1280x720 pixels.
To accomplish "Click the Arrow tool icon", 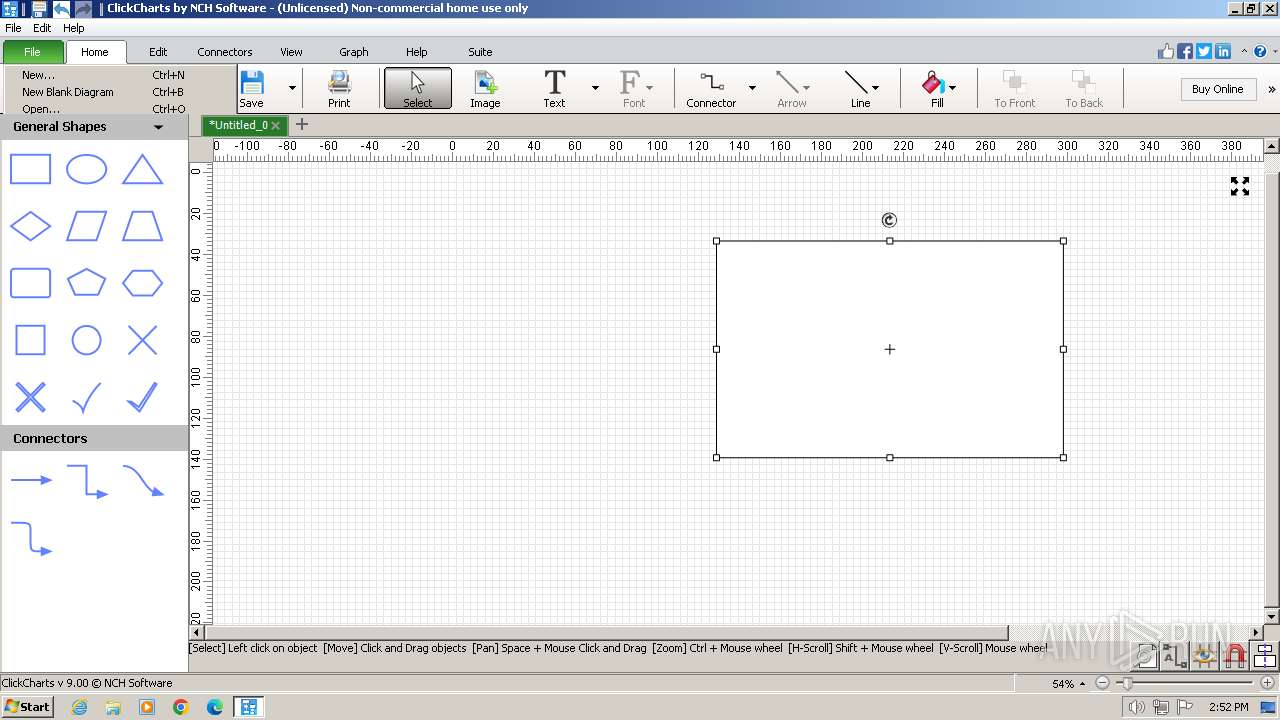I will click(792, 88).
